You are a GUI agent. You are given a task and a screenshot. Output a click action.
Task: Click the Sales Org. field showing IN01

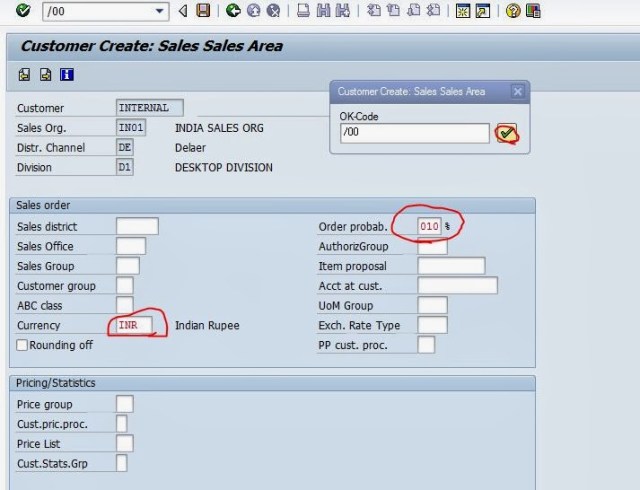tap(131, 128)
